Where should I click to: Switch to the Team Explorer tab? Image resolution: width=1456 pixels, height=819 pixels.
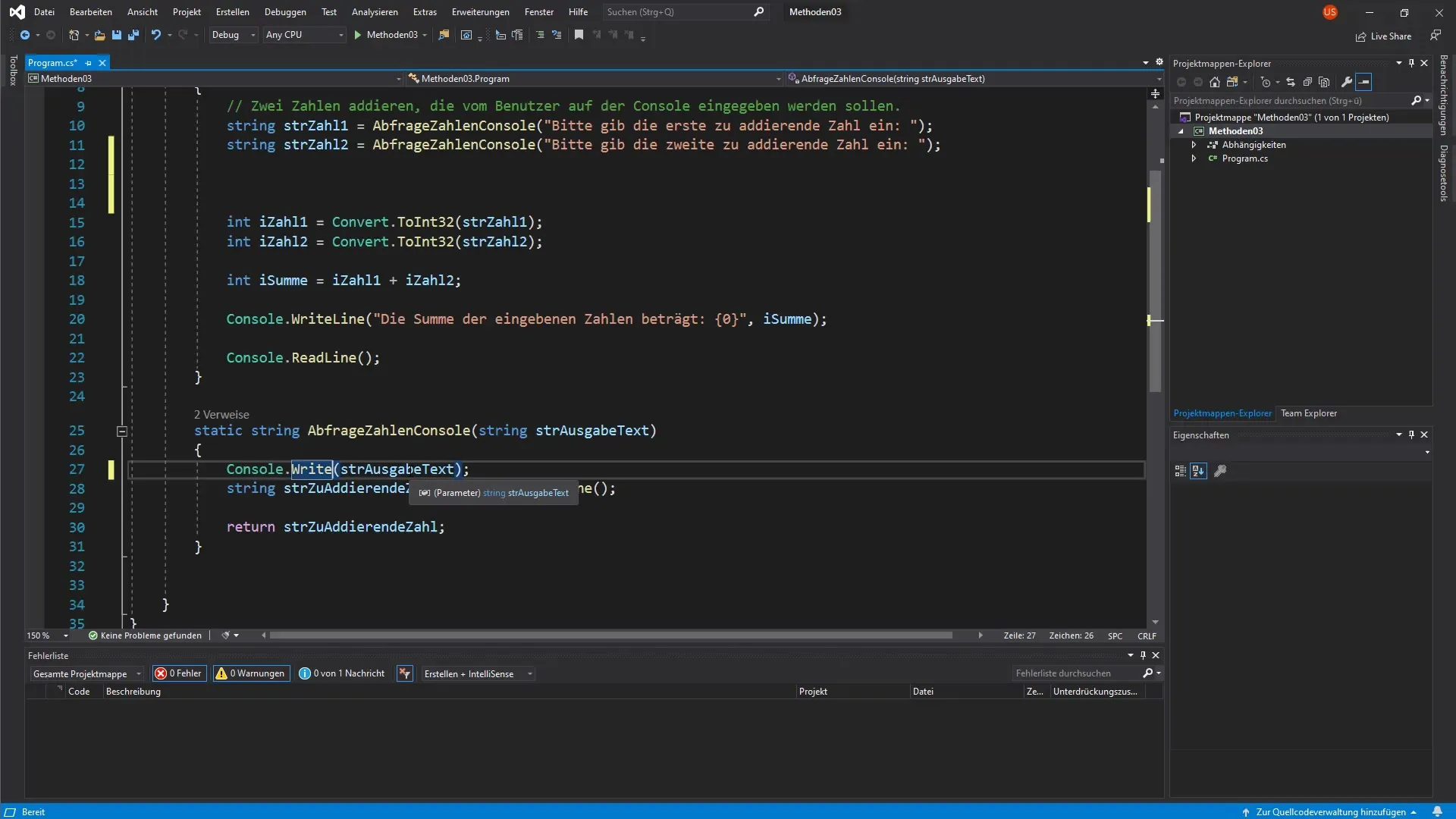[1309, 413]
